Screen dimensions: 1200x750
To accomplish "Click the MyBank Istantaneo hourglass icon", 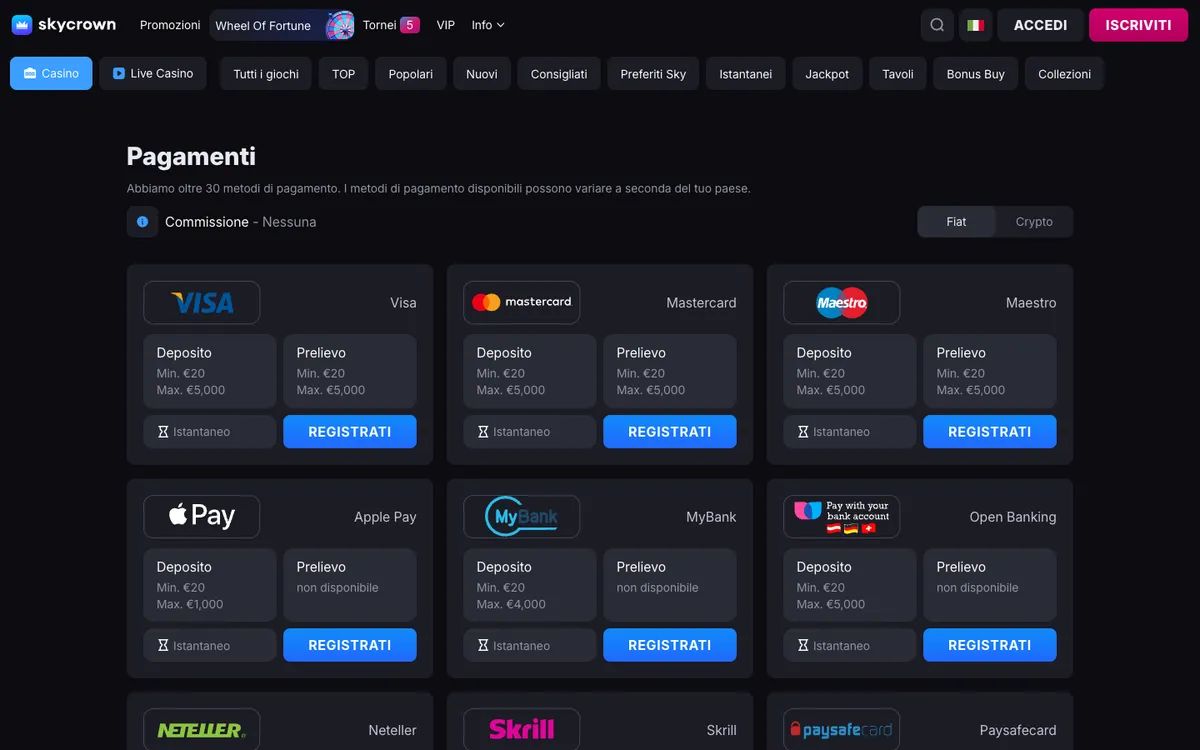I will 483,646.
